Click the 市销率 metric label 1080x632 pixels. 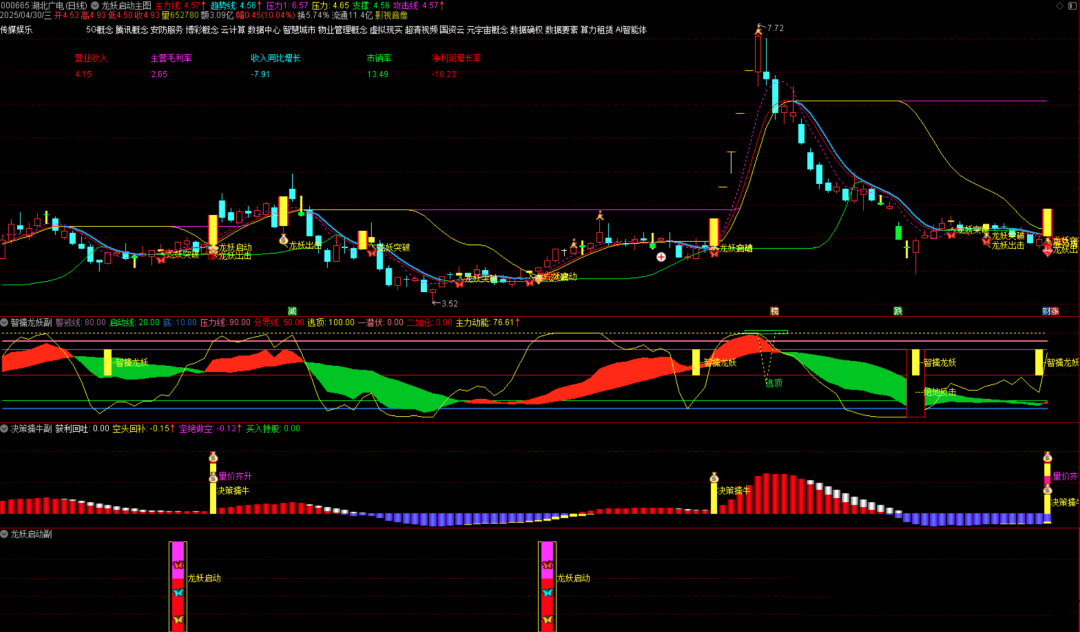click(378, 58)
